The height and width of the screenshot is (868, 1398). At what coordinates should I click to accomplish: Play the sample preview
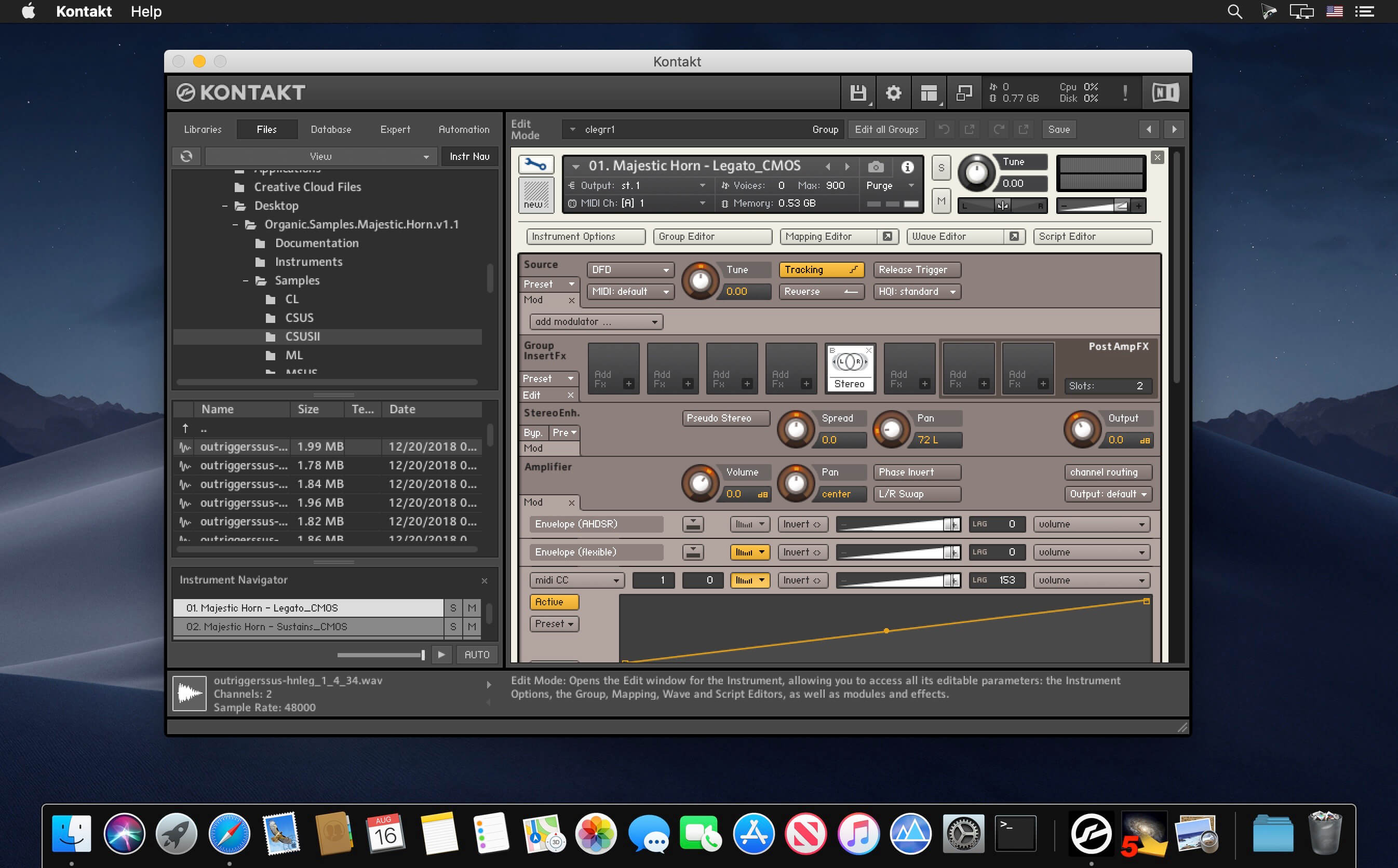441,655
